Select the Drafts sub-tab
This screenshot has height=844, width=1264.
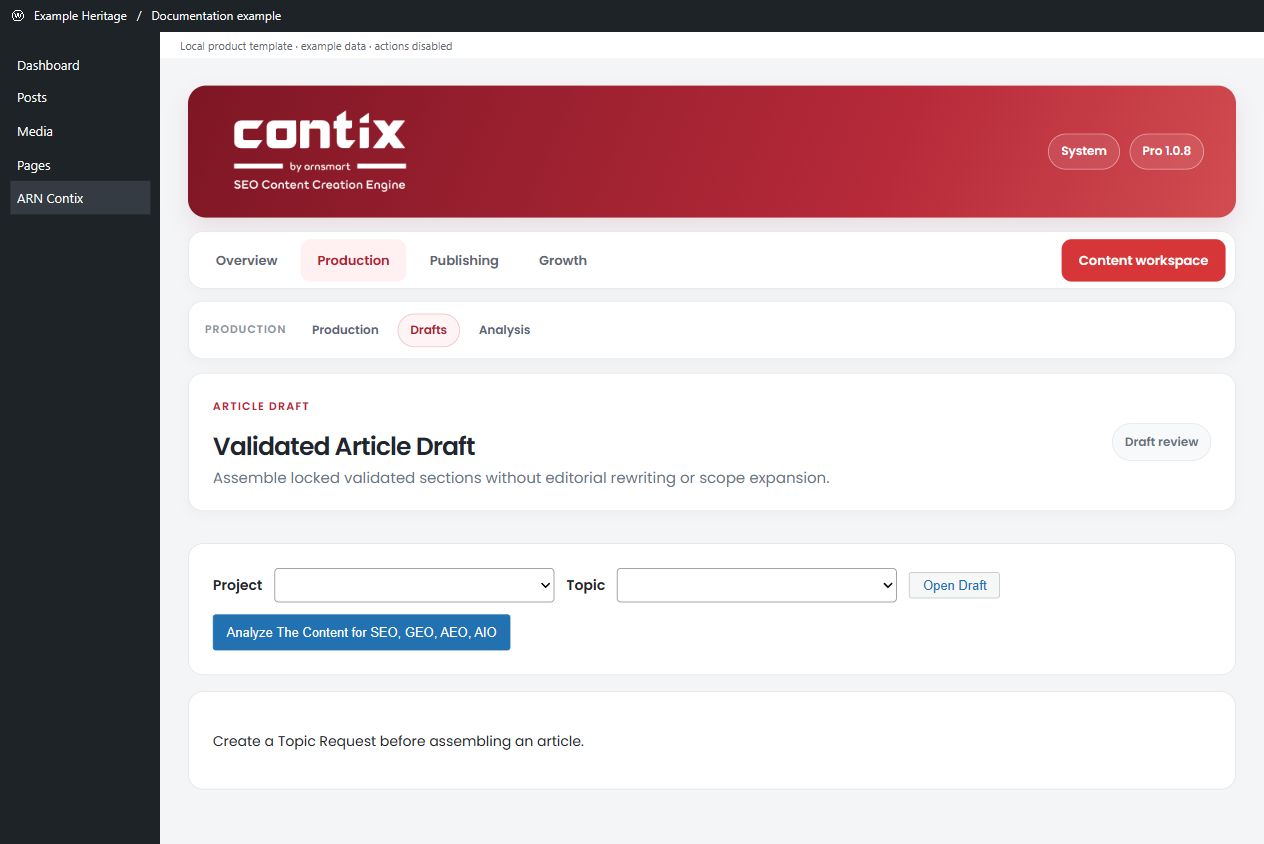(x=428, y=330)
